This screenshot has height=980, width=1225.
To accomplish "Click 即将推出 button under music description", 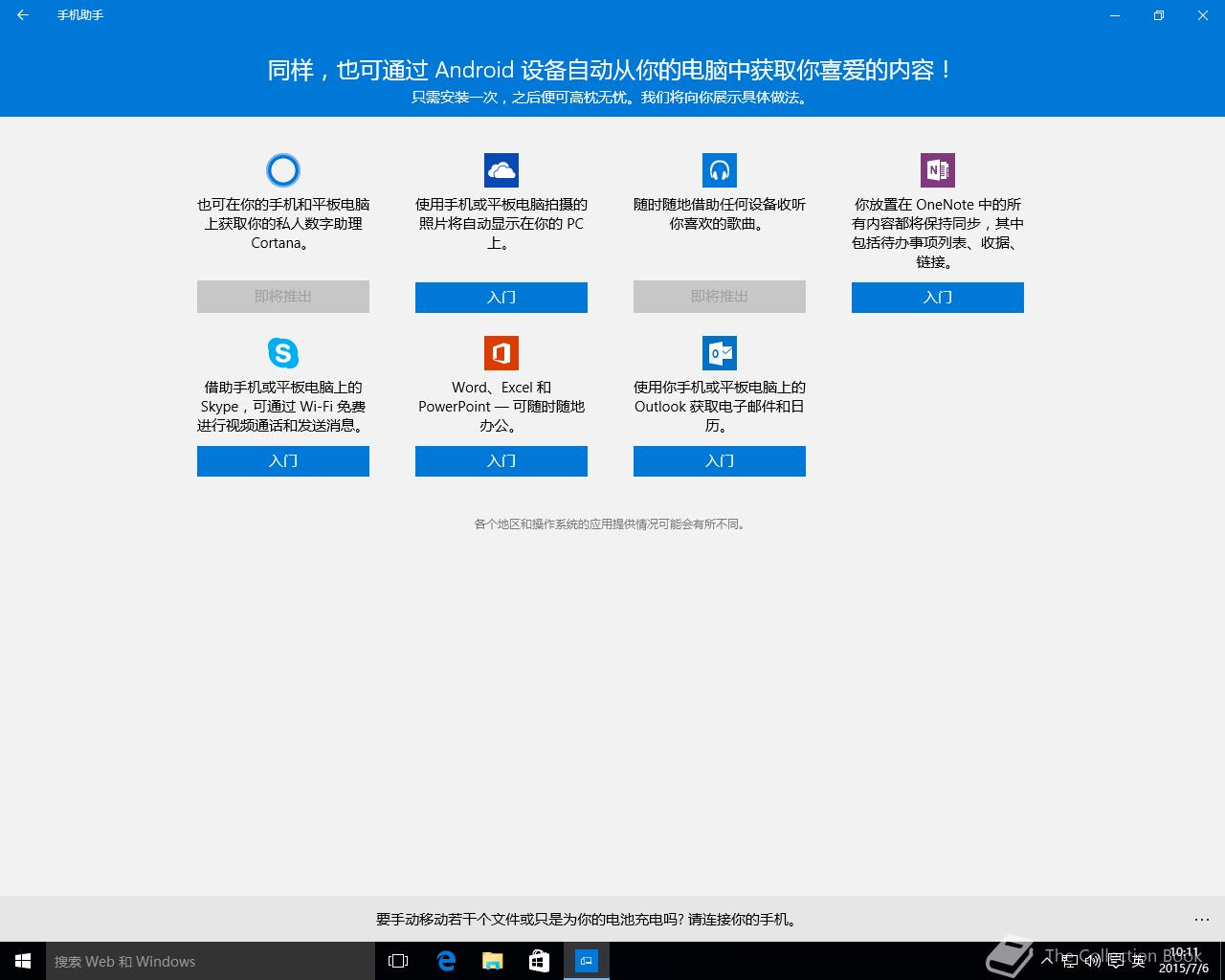I will pos(720,297).
